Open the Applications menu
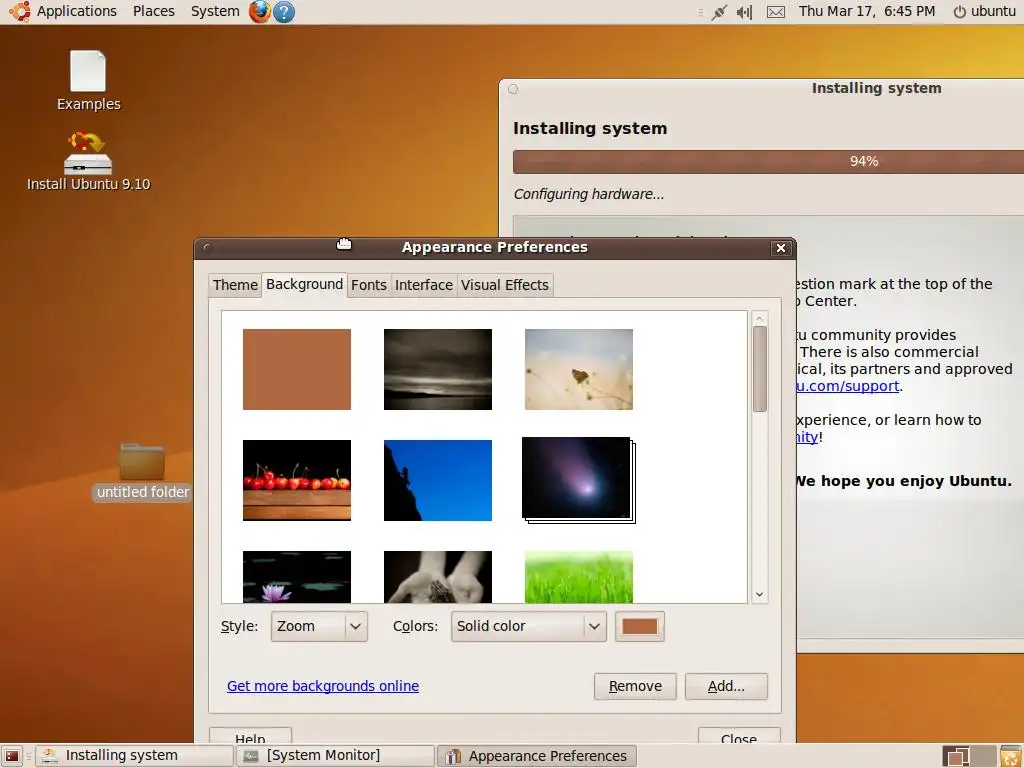The width and height of the screenshot is (1024, 768). (x=76, y=11)
